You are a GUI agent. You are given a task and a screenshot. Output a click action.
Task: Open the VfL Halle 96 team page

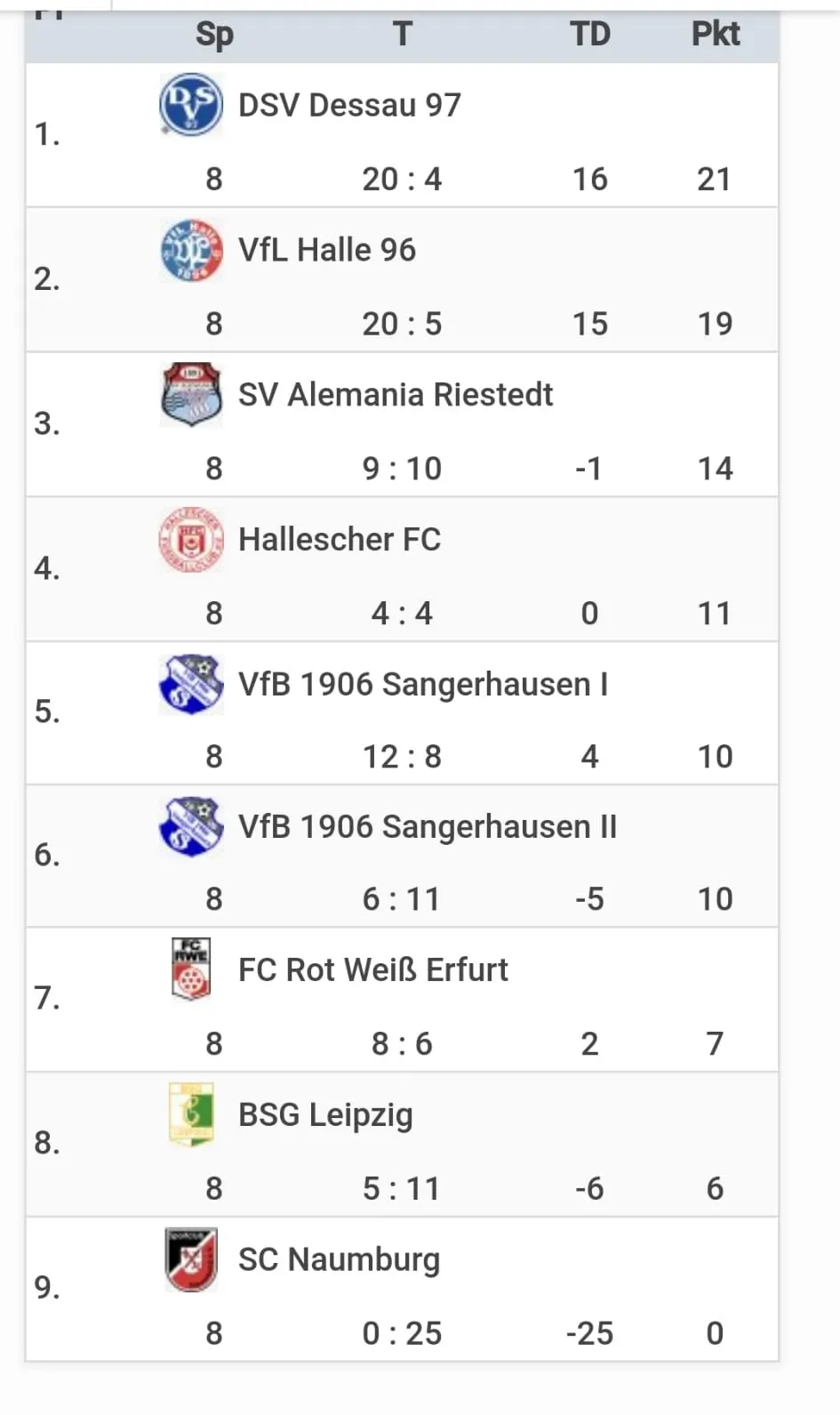pyautogui.click(x=326, y=250)
